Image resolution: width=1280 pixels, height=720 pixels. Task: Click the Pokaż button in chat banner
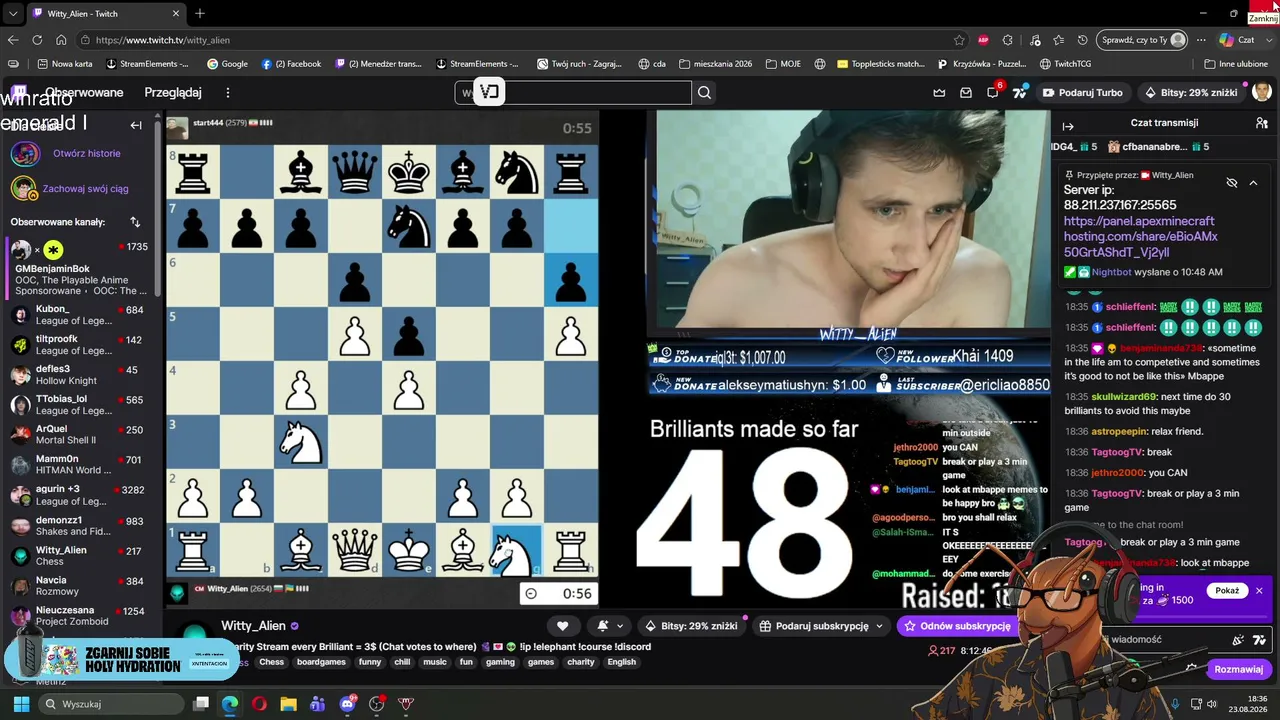(x=1227, y=591)
